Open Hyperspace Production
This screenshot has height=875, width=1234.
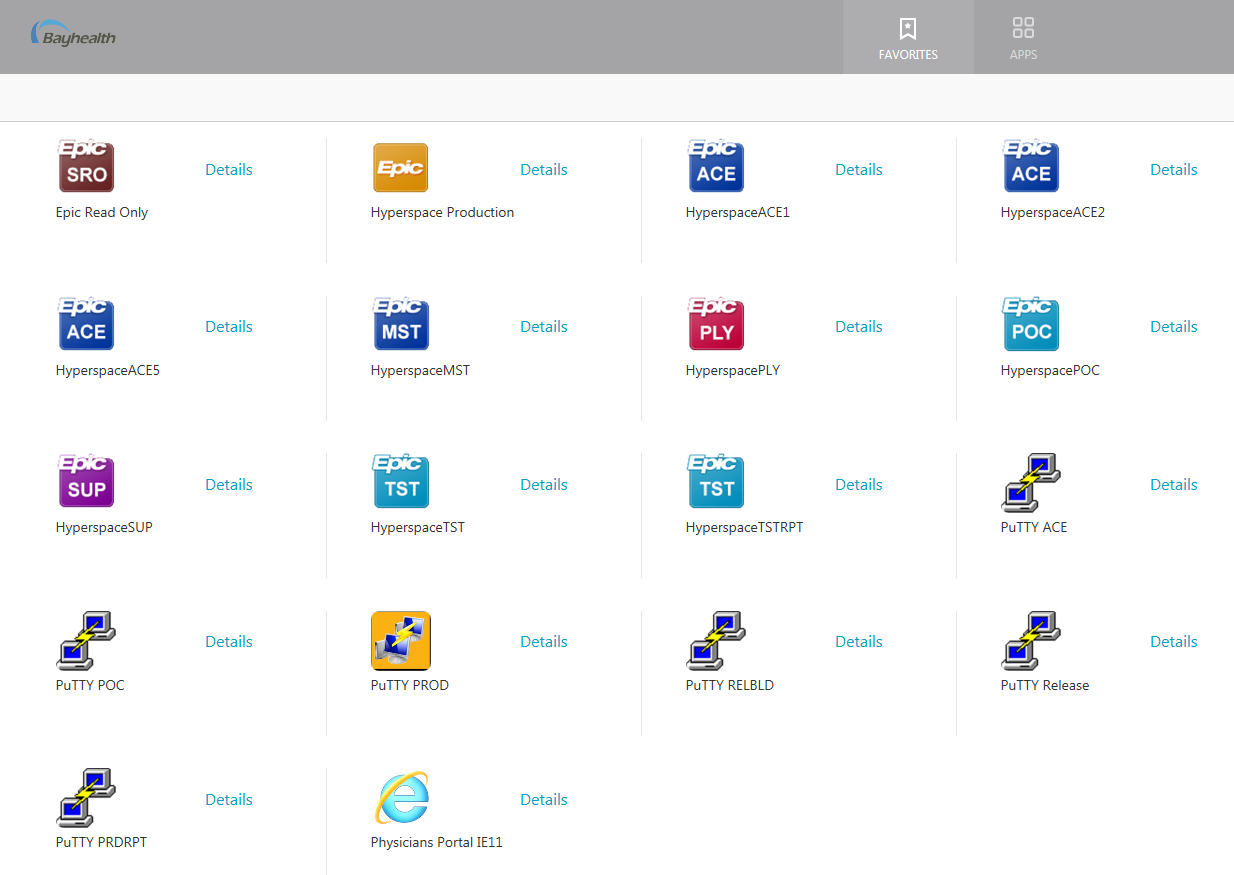click(x=400, y=167)
